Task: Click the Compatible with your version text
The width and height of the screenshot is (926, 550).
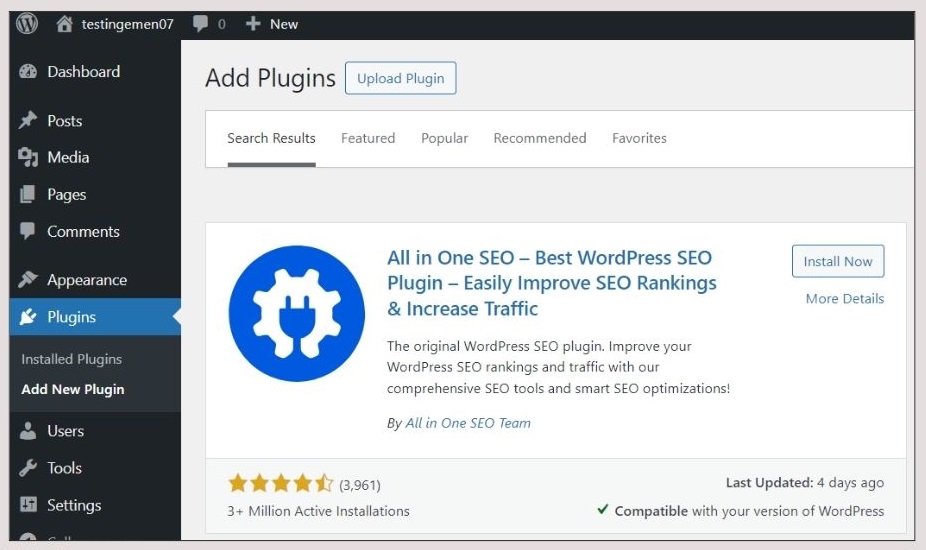Action: (x=749, y=511)
